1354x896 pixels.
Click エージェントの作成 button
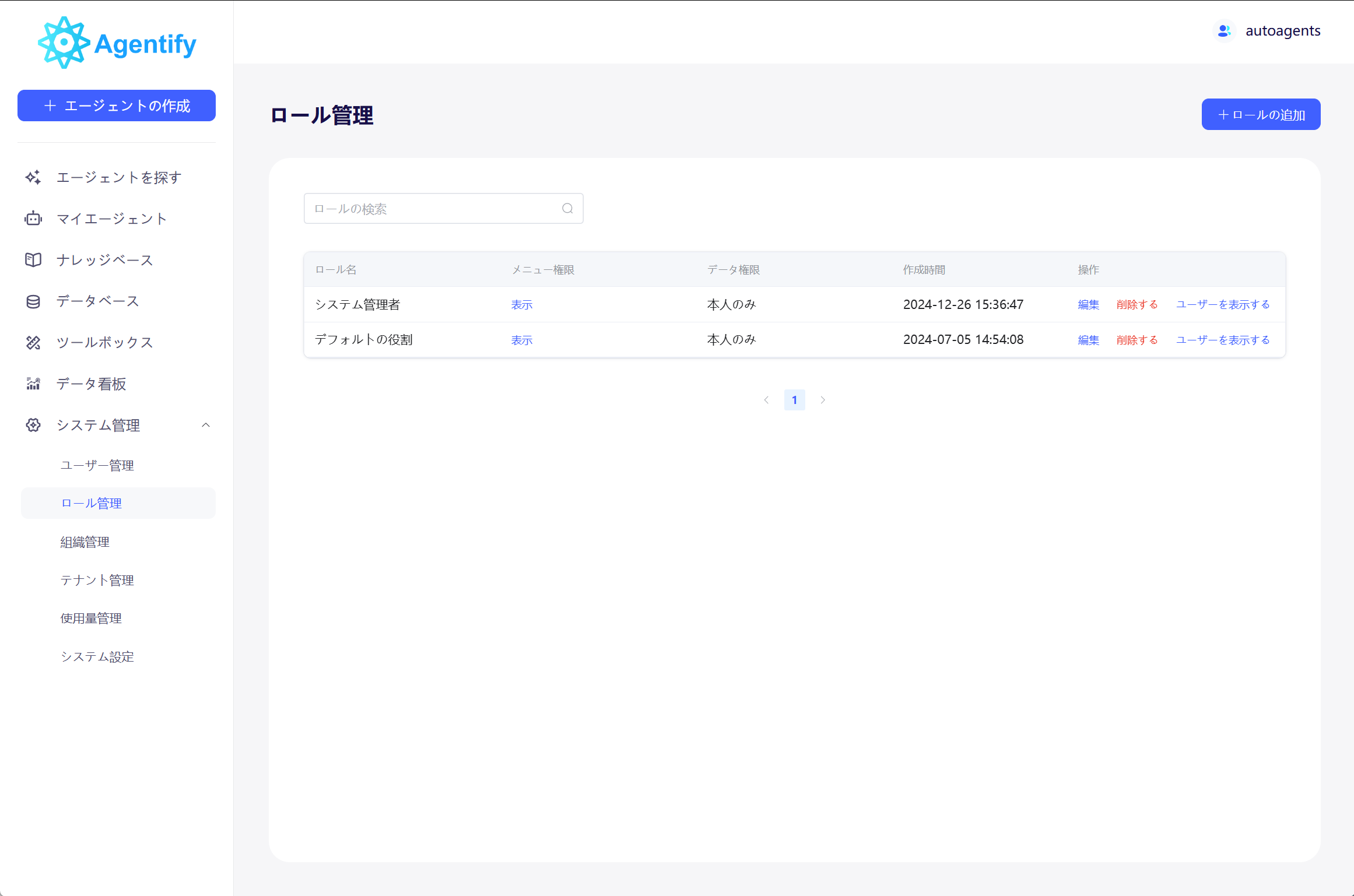click(x=117, y=106)
